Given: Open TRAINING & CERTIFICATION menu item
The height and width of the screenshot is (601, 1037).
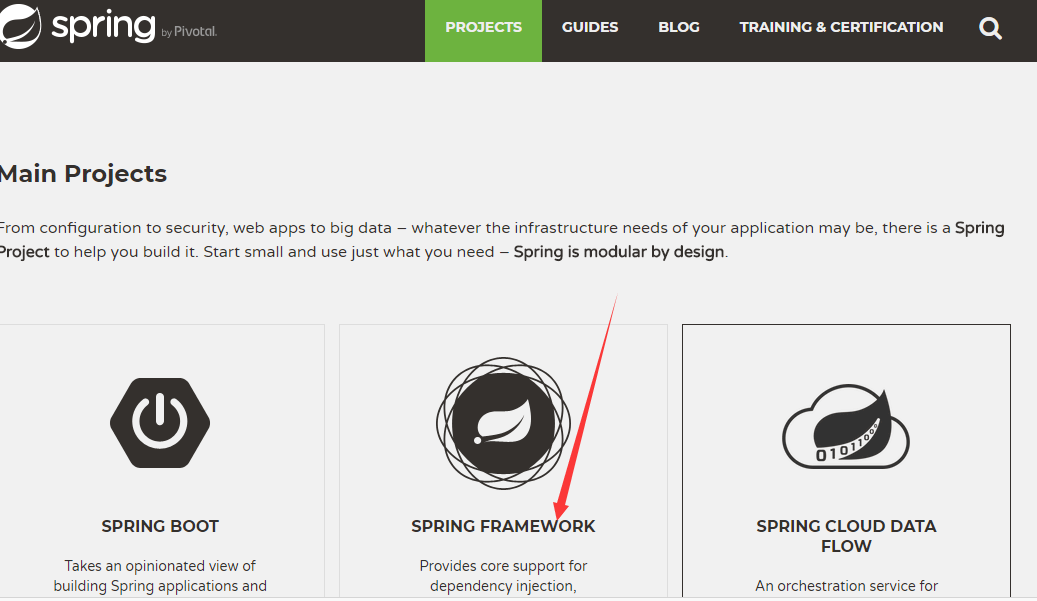Looking at the screenshot, I should pyautogui.click(x=841, y=27).
